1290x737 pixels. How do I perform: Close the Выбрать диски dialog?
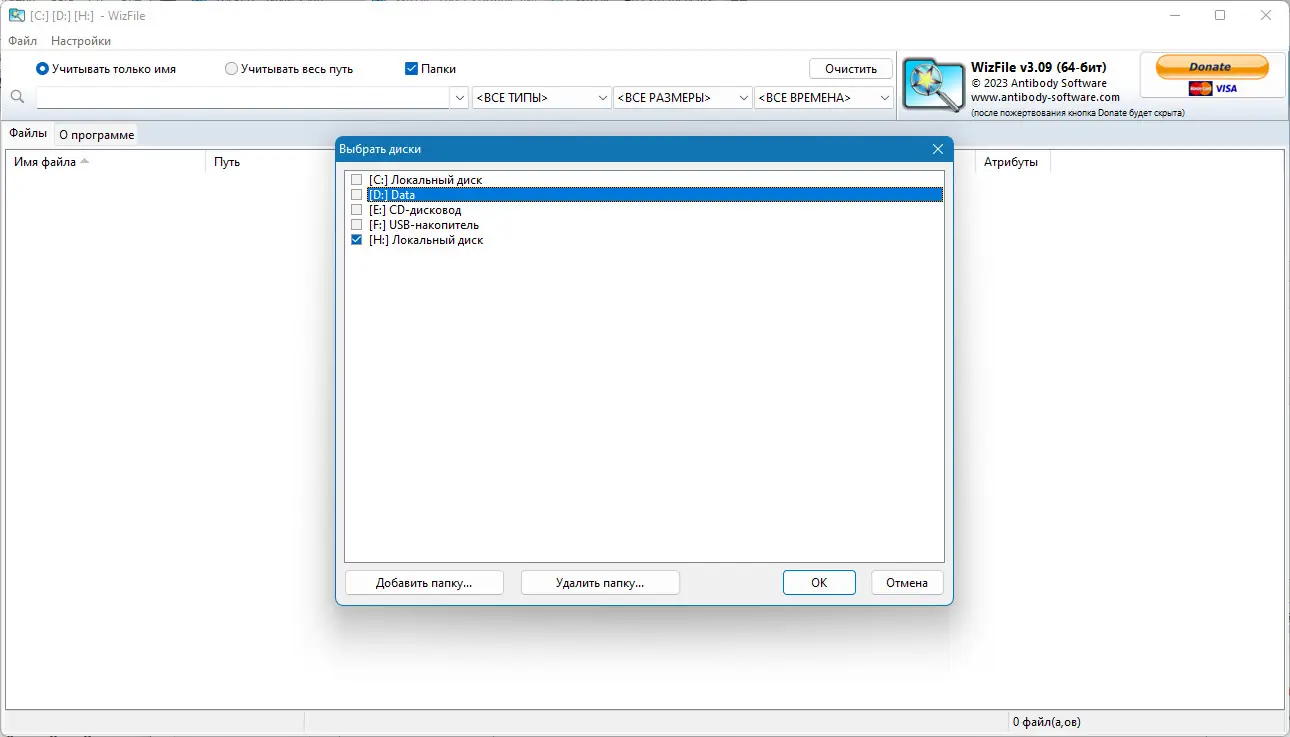point(937,149)
